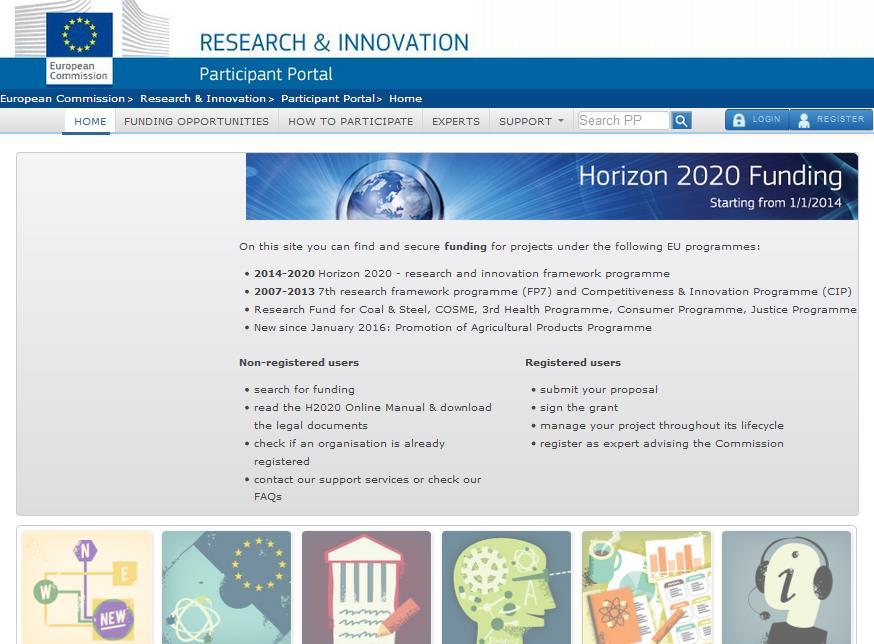
Task: Open the headset info support tile
Action: 786,587
